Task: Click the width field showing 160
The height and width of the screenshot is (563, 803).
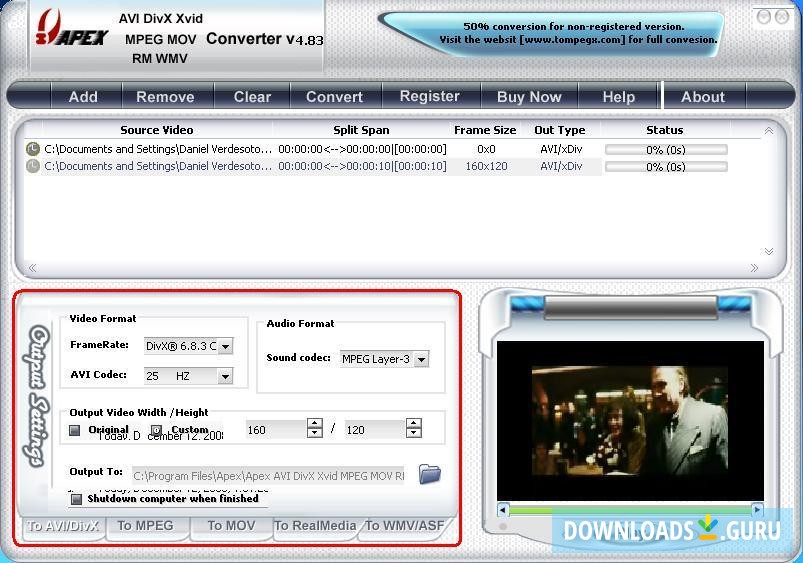Action: 276,429
